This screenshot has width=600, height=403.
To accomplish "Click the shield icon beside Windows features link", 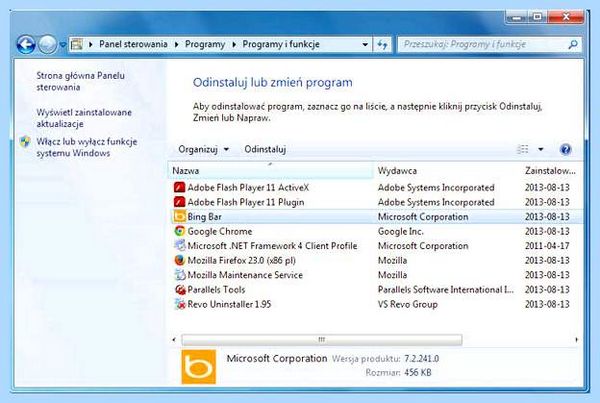I will point(25,142).
